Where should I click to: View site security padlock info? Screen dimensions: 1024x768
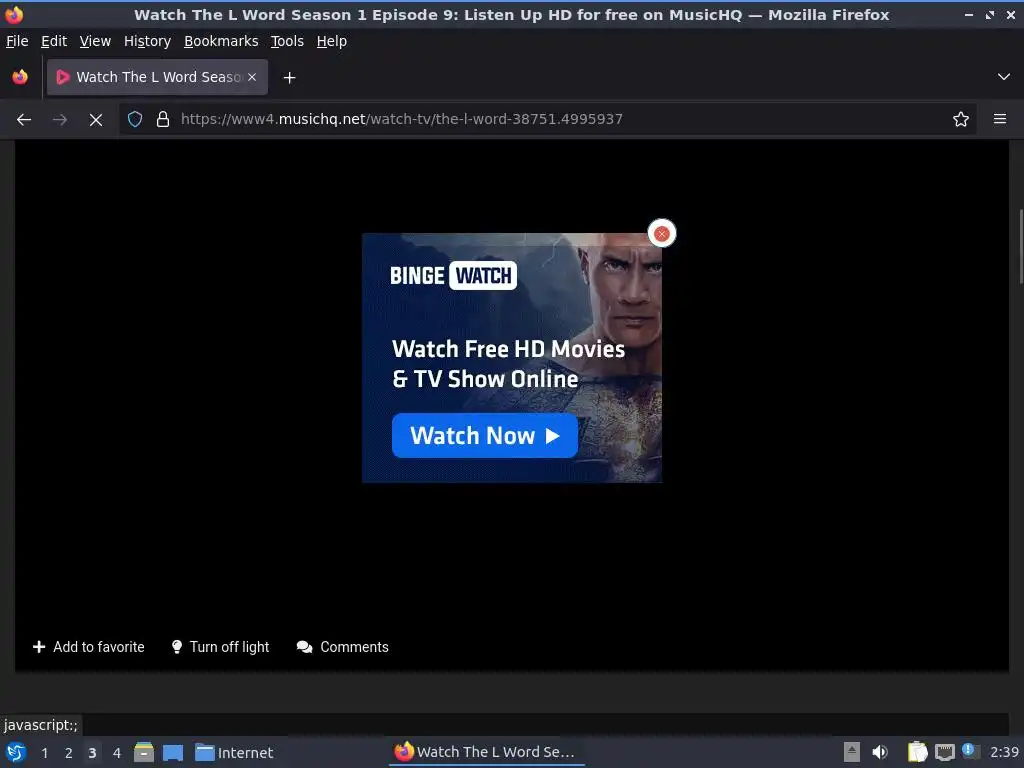tap(163, 119)
